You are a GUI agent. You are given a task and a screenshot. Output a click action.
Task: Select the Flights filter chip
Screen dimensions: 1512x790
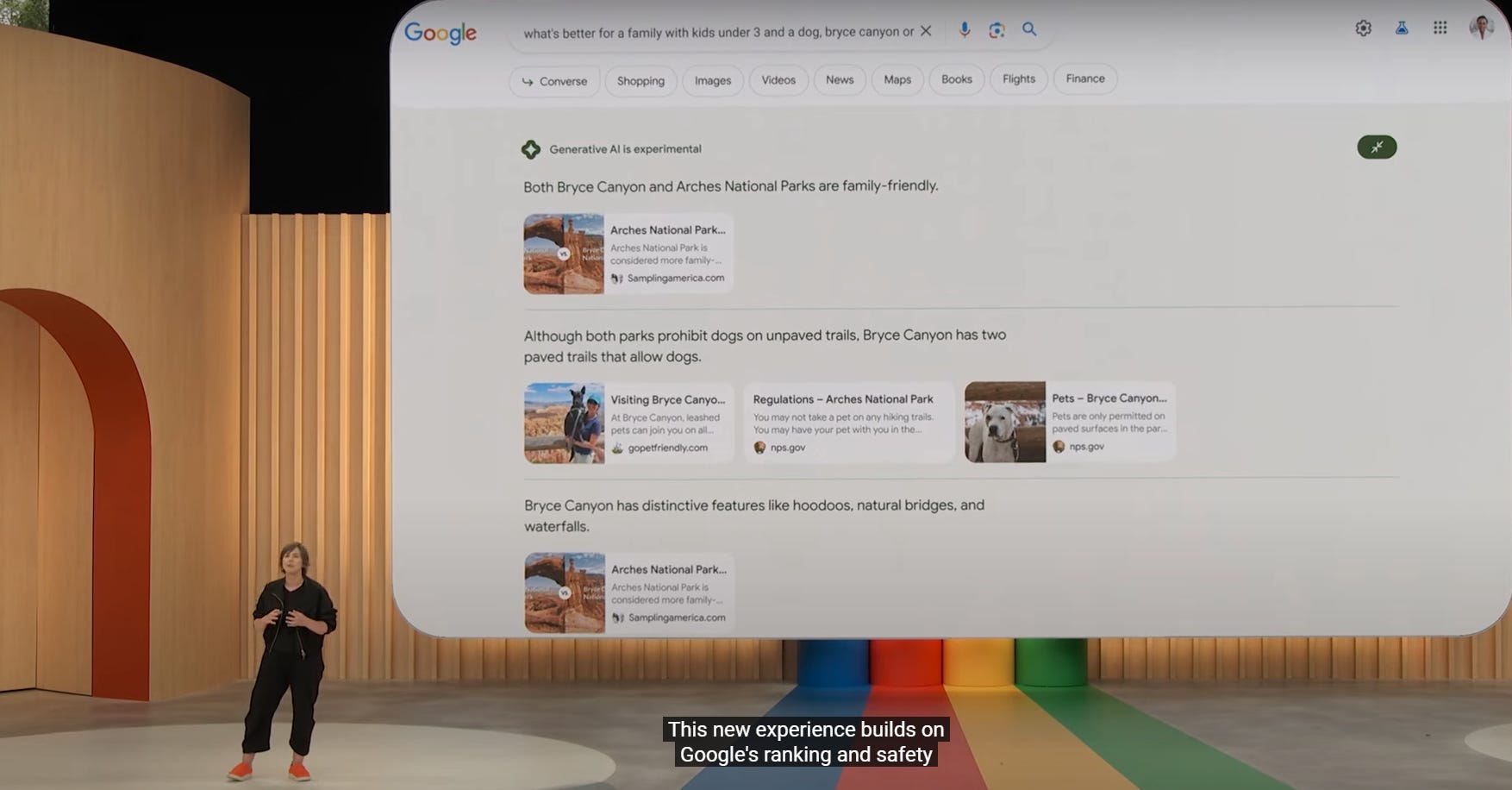tap(1019, 78)
